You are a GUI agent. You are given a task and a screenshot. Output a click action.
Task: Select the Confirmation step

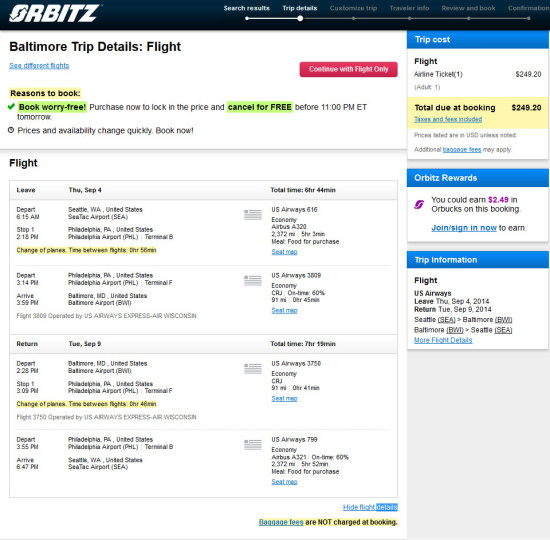[529, 8]
